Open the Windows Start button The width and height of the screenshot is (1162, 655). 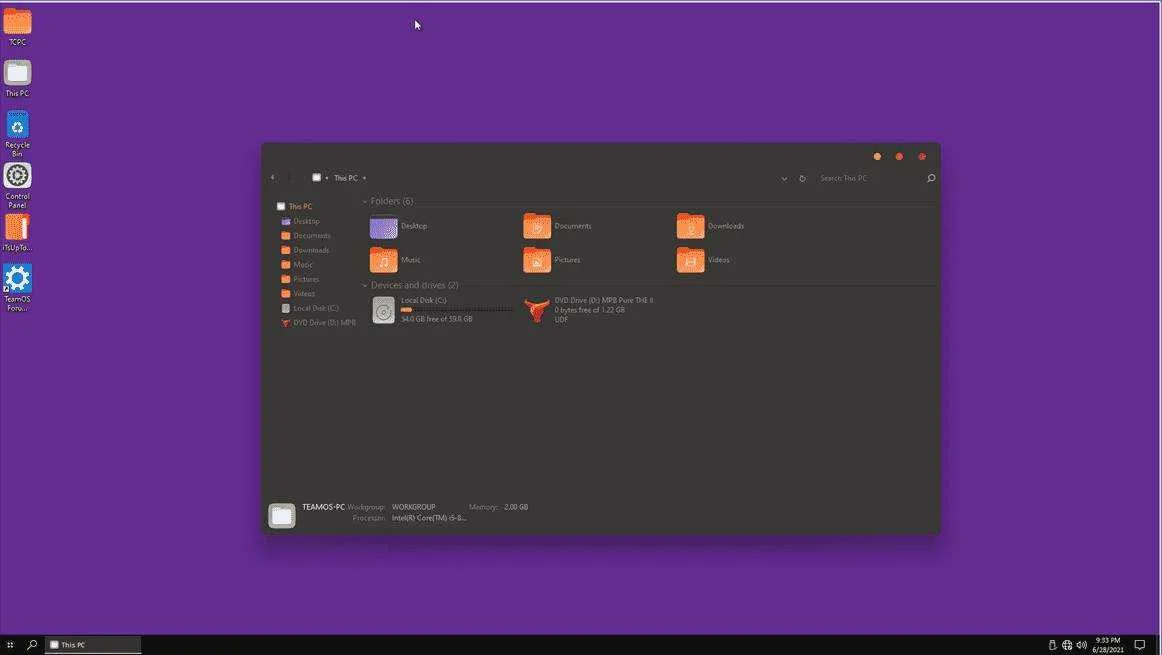tap(10, 645)
